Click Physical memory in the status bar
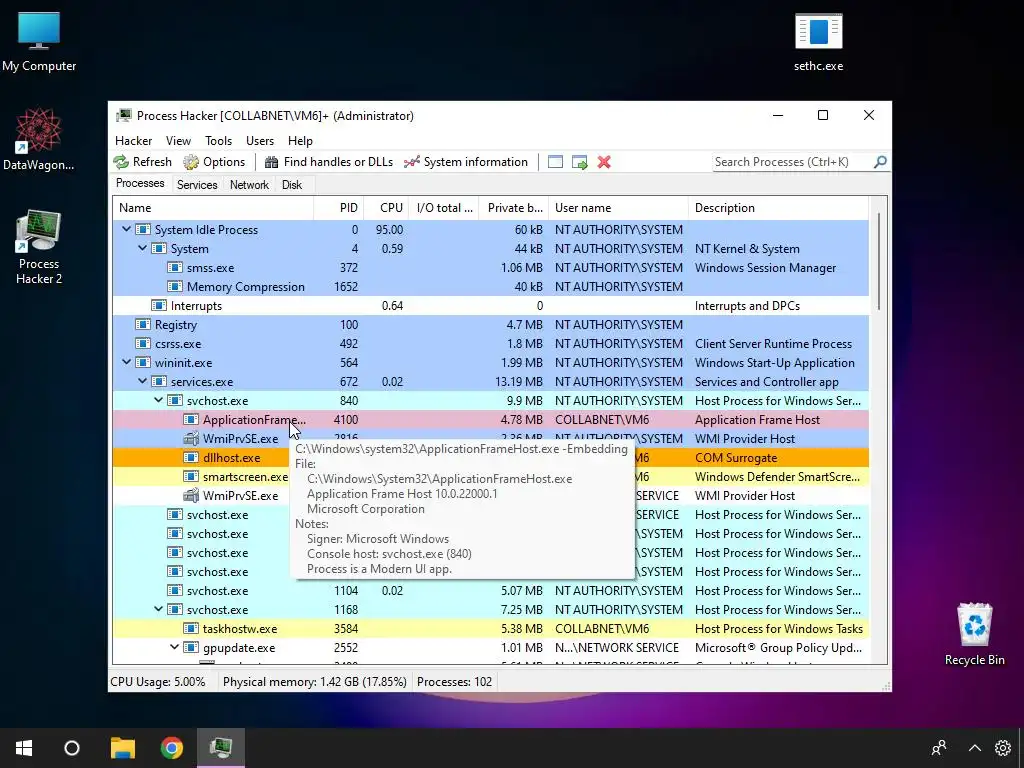 coord(315,682)
